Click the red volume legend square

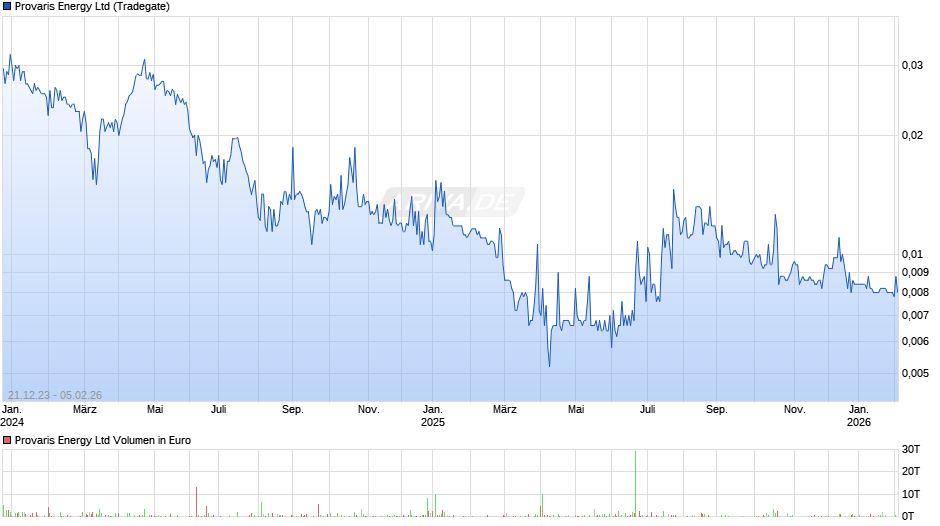coord(7,440)
